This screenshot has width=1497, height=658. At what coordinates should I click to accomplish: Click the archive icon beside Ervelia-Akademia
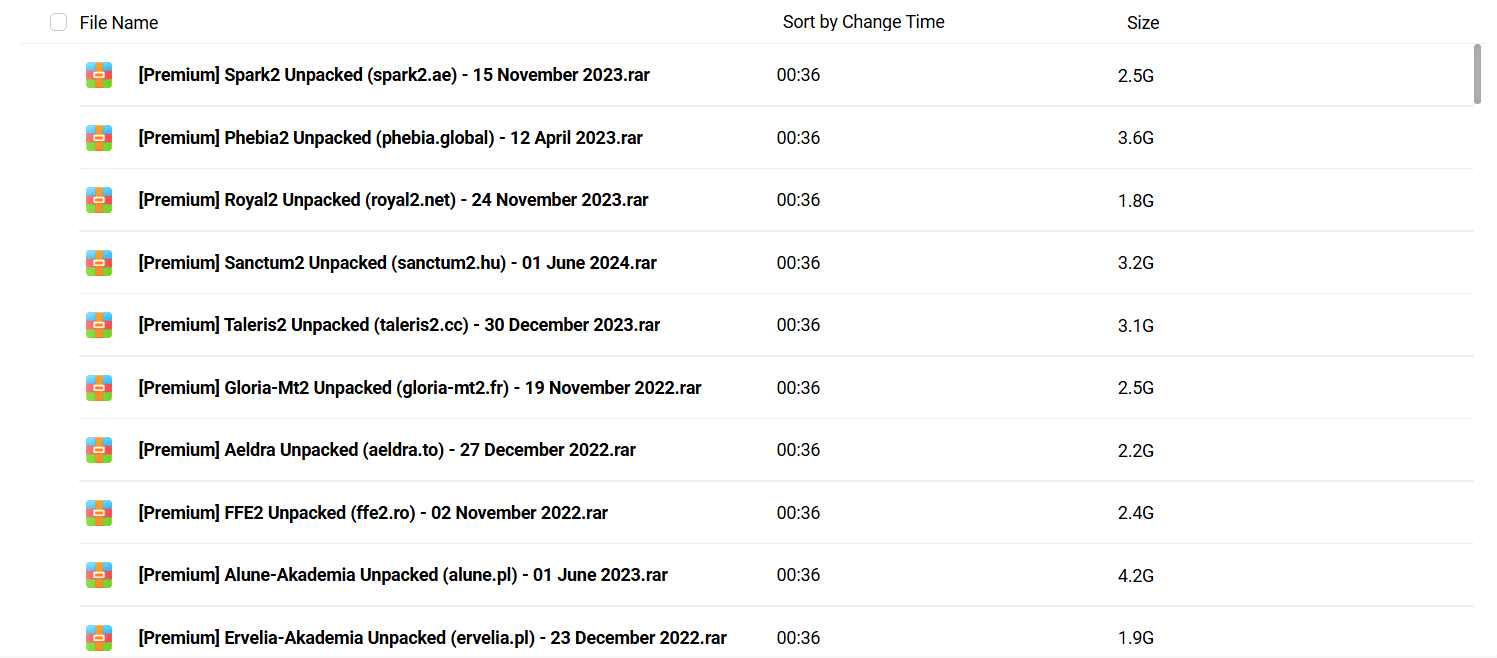[98, 637]
